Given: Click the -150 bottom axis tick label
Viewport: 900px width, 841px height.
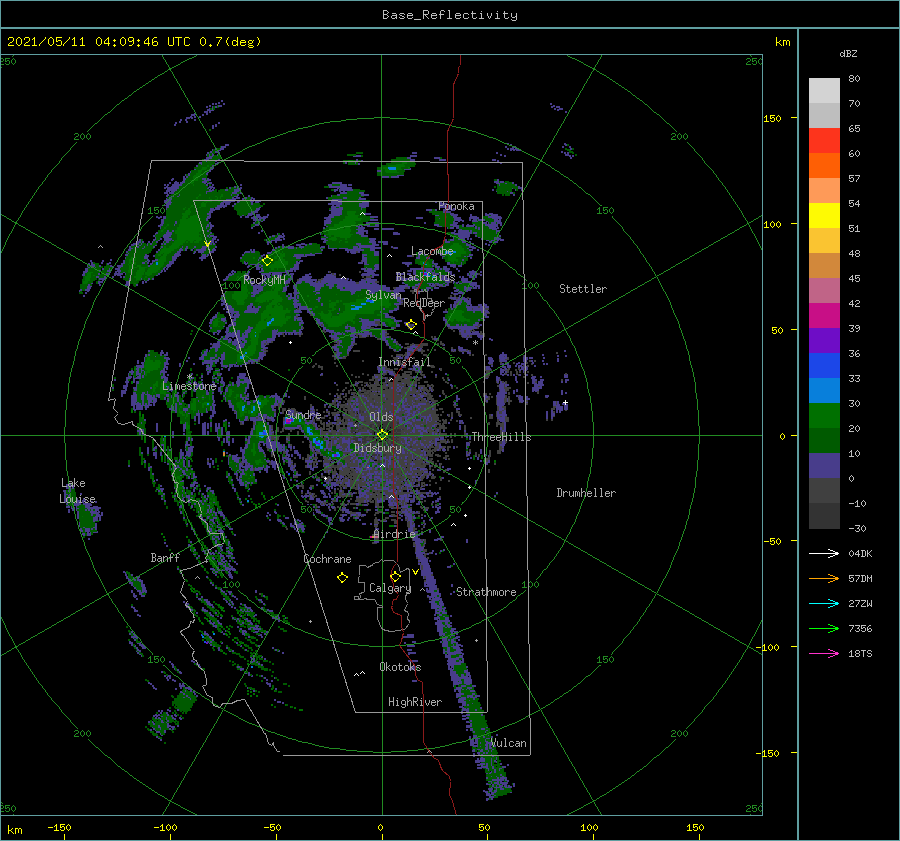Looking at the screenshot, I should 59,827.
